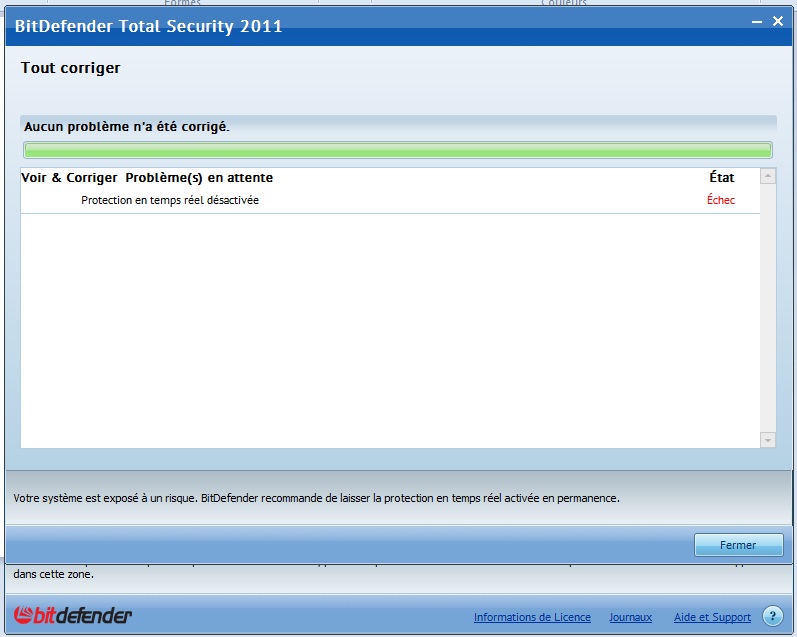The width and height of the screenshot is (797, 637).
Task: Click the list scrollbar up arrow
Action: (x=768, y=176)
